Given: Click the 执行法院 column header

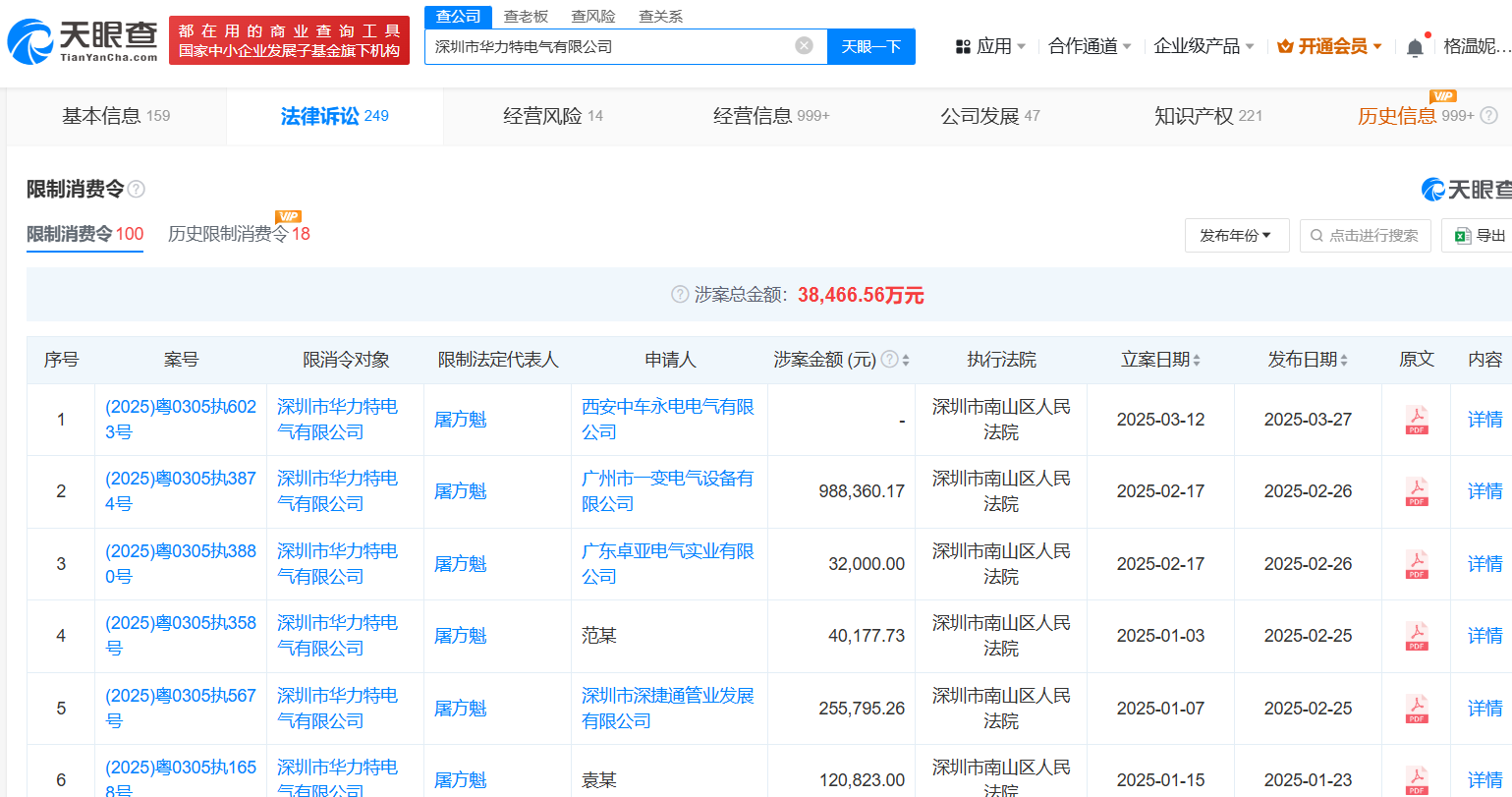Looking at the screenshot, I should tap(1001, 360).
